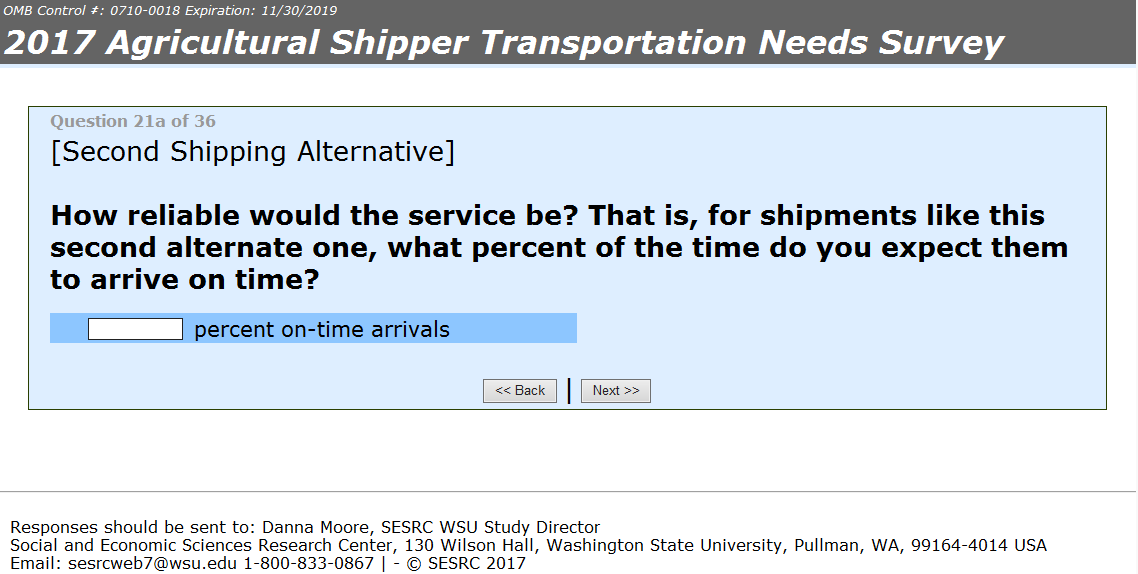
Task: Click the '© SESRC 2017' copyright notice
Action: [460, 563]
